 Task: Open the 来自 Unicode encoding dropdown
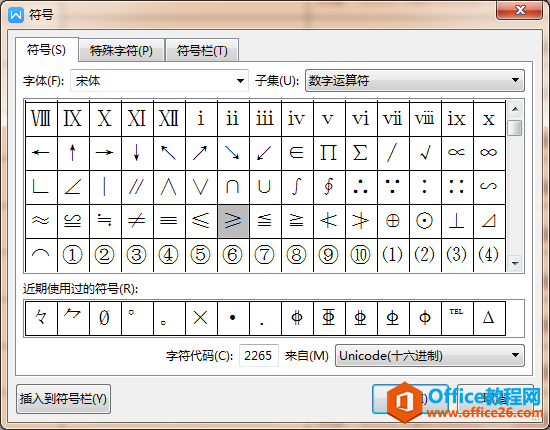click(430, 356)
